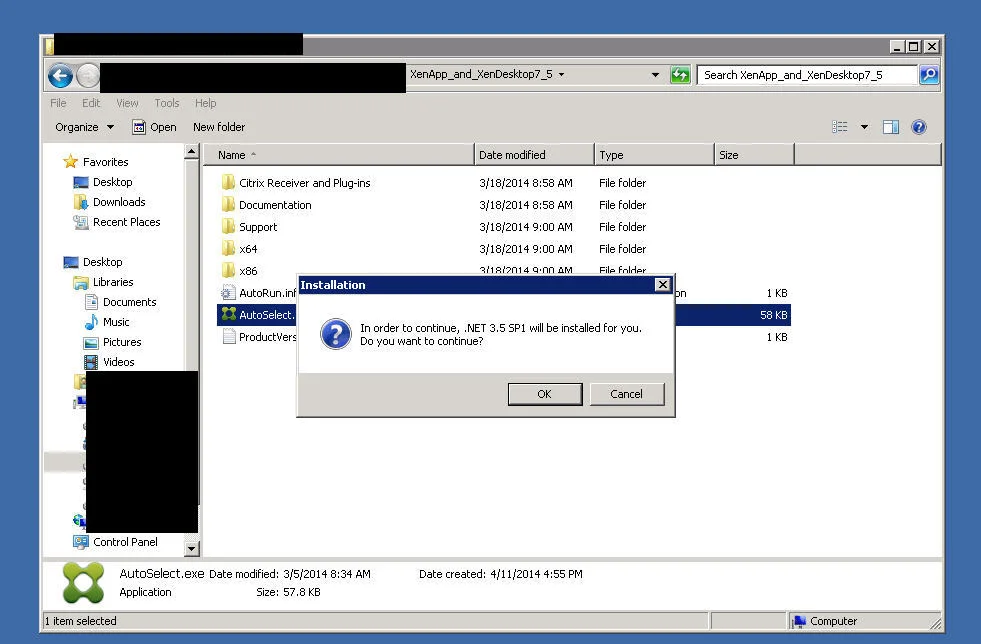Click navigation pane scroll up arrow

click(192, 152)
